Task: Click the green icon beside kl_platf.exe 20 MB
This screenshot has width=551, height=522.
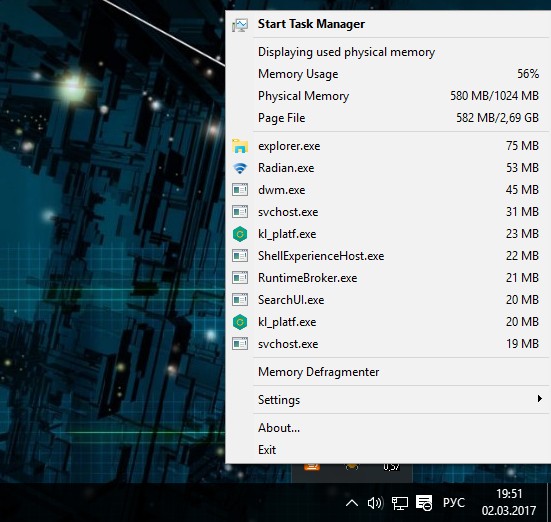Action: point(240,322)
